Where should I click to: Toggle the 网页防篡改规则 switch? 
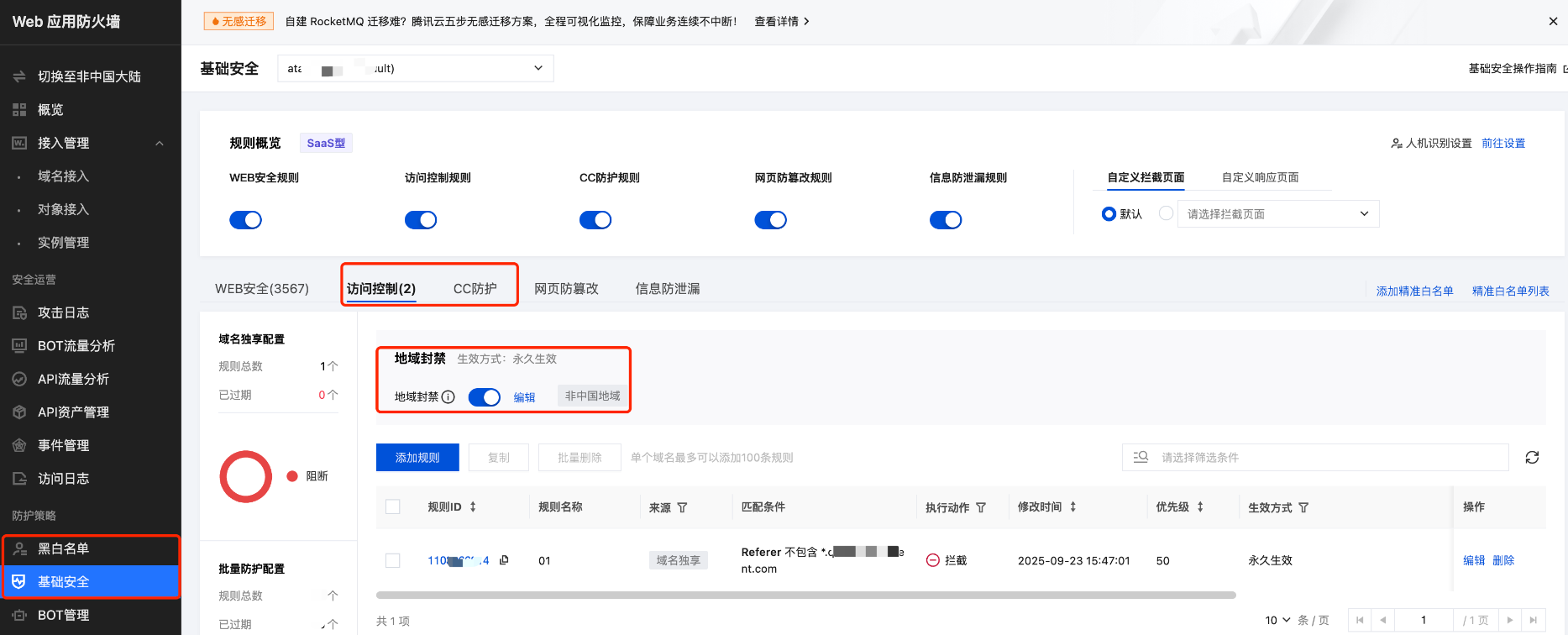point(771,220)
